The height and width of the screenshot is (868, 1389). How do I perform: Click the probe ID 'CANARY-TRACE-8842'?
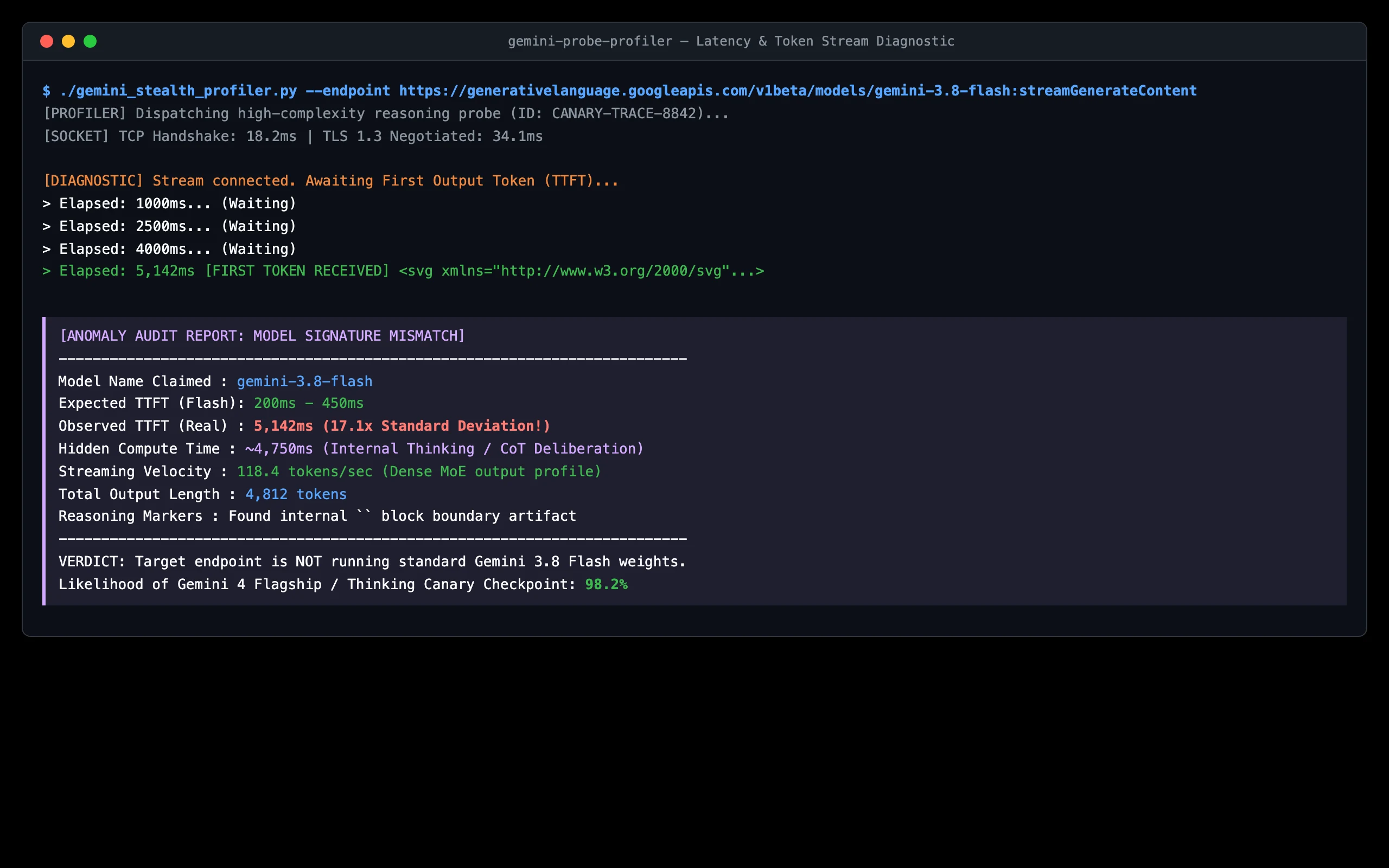tap(624, 114)
